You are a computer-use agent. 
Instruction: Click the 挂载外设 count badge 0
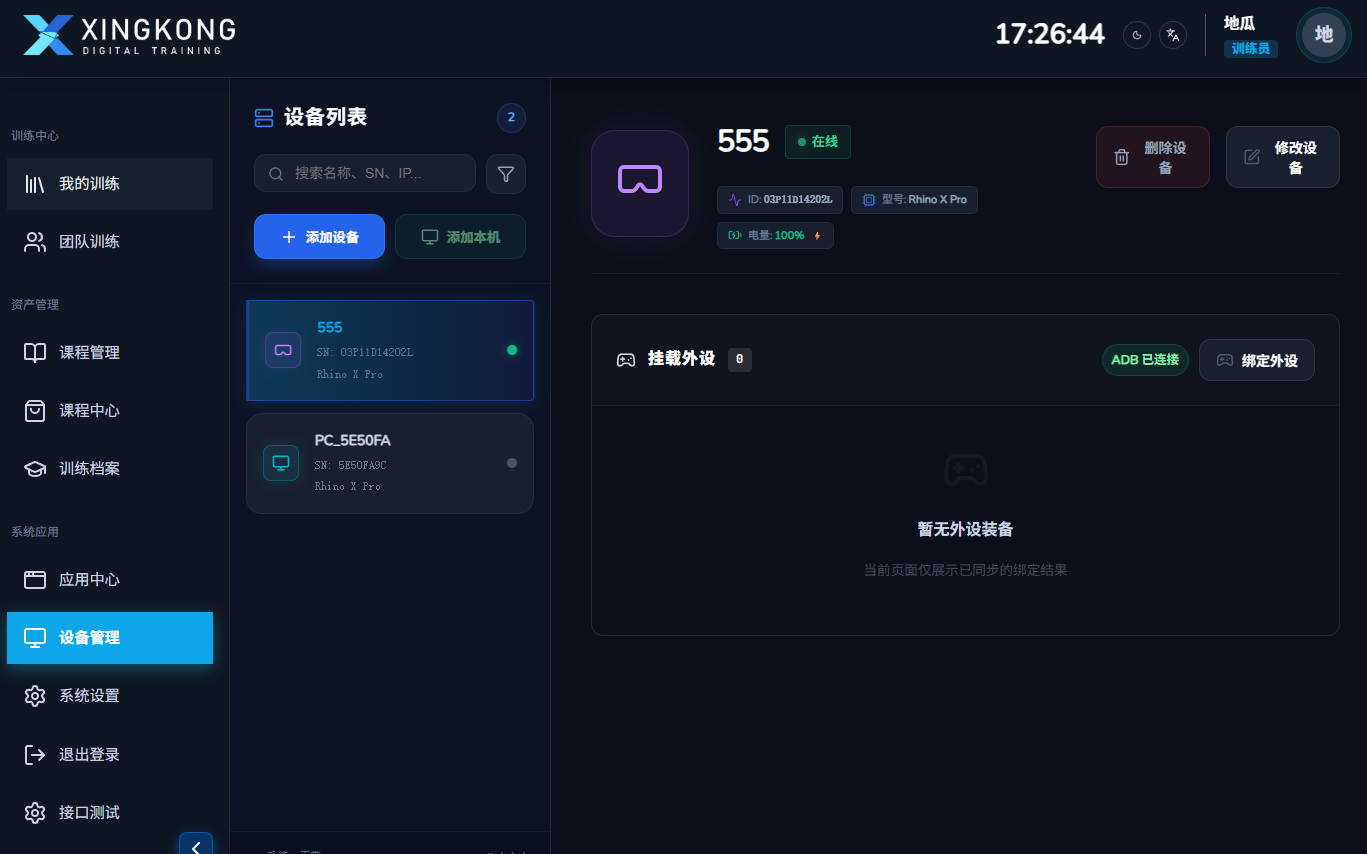tap(740, 359)
